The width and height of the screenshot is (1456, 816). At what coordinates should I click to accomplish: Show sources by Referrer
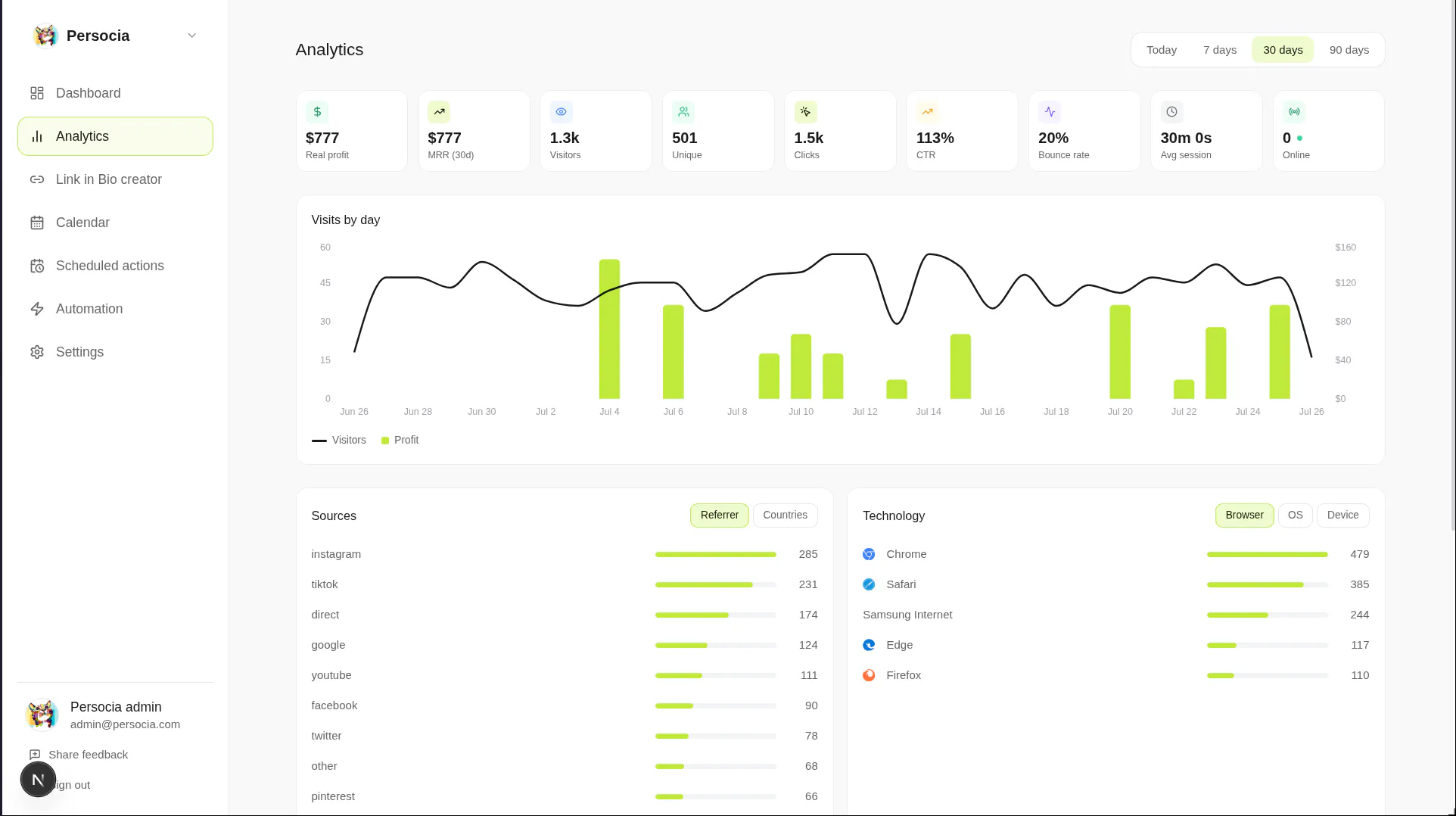720,515
